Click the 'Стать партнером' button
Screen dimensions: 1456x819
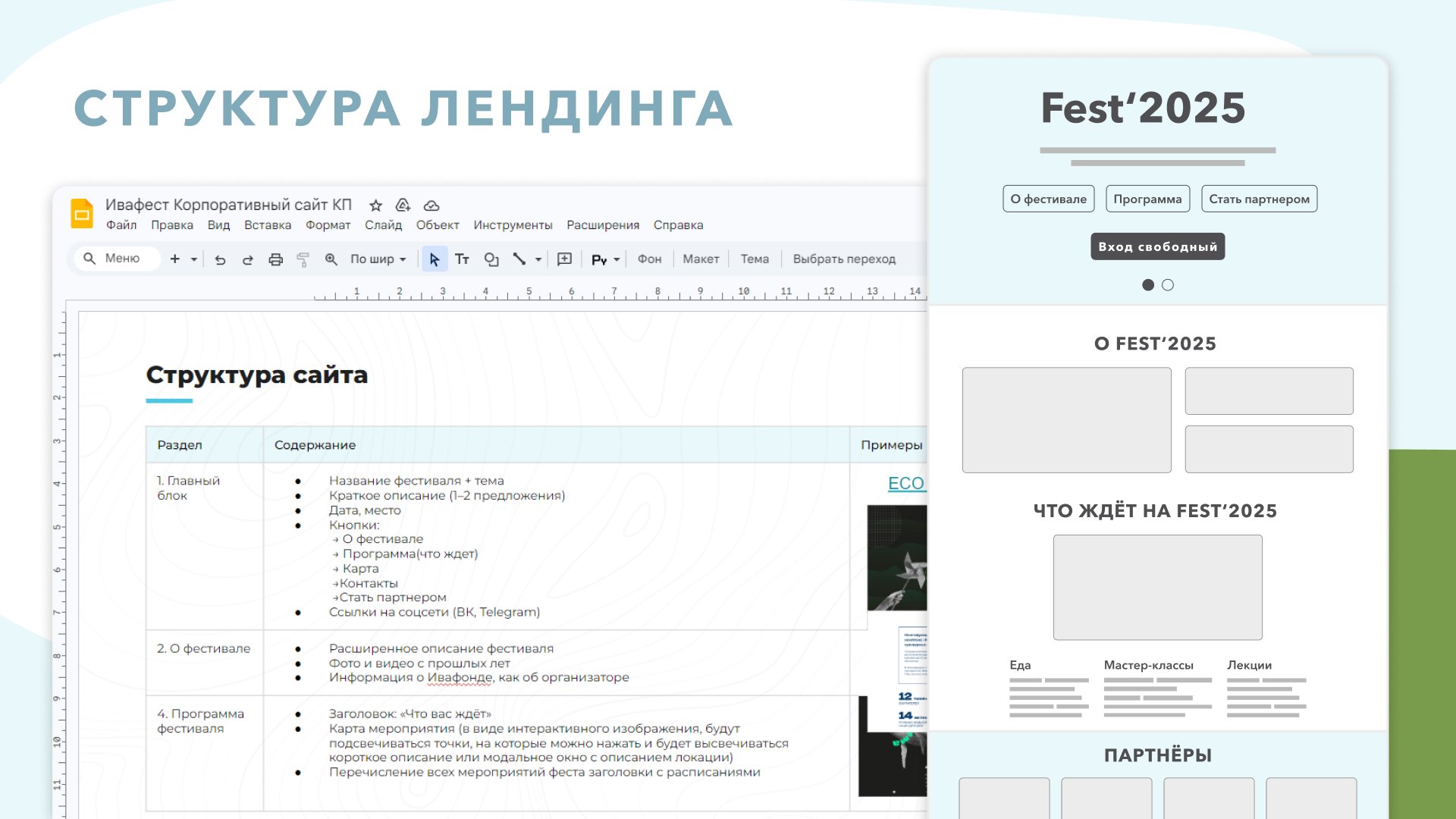1258,199
